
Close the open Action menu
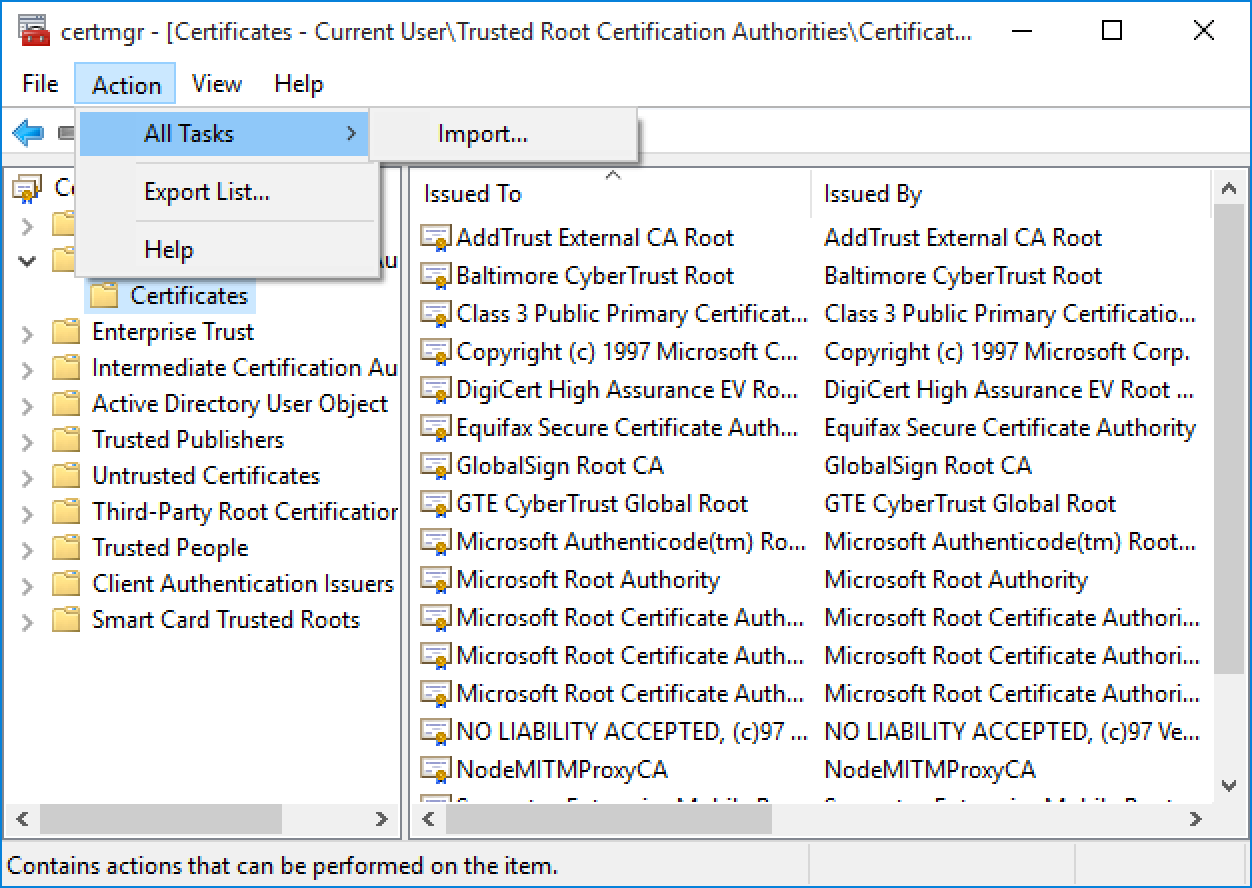pyautogui.click(x=126, y=84)
